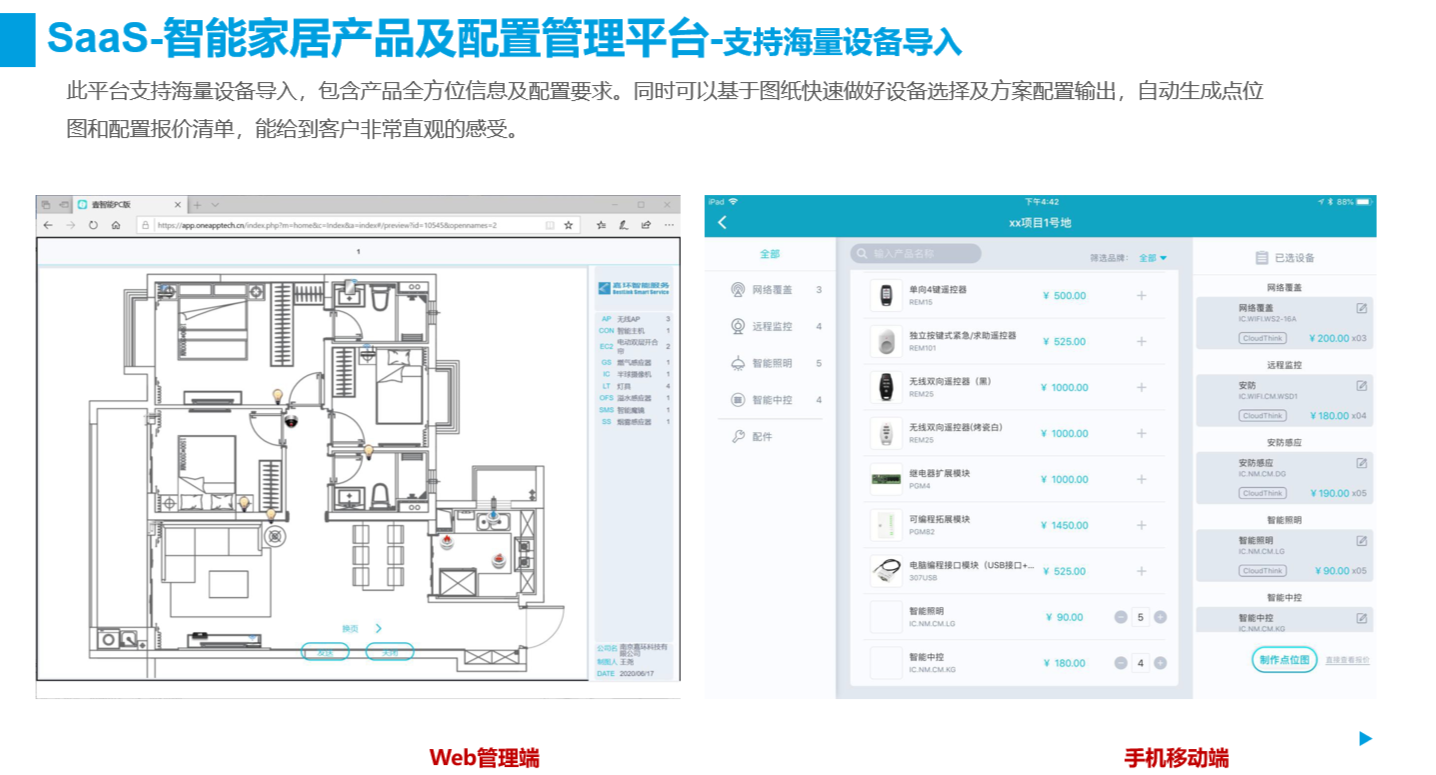Open a new browser tab
Viewport: 1436px width, 775px height.
click(x=197, y=204)
